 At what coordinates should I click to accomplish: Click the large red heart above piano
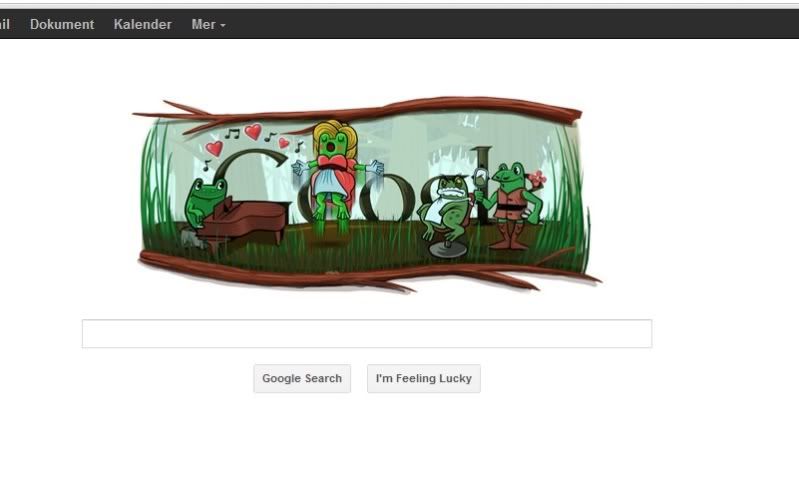(x=253, y=132)
